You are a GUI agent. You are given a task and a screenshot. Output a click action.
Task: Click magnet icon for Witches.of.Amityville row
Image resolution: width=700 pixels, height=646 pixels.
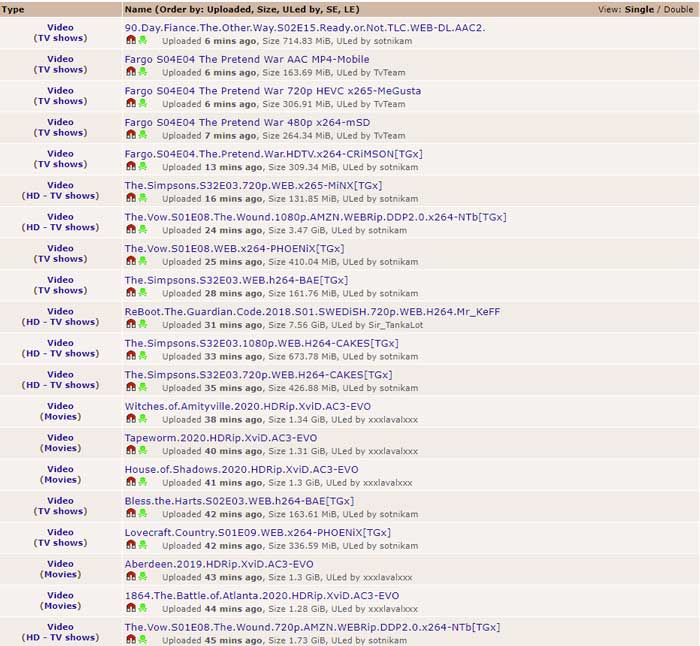click(131, 419)
